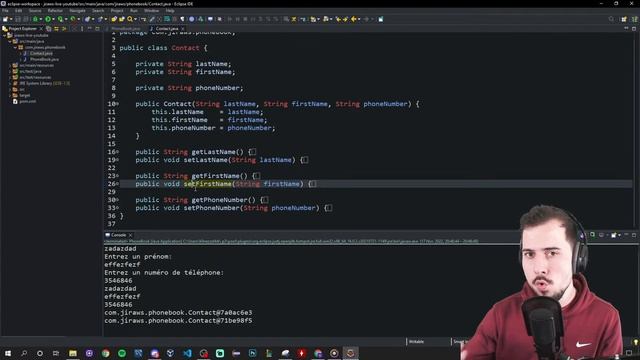Viewport: 640px width, 360px height.
Task: Open Spotify from the taskbar
Action: (122, 353)
